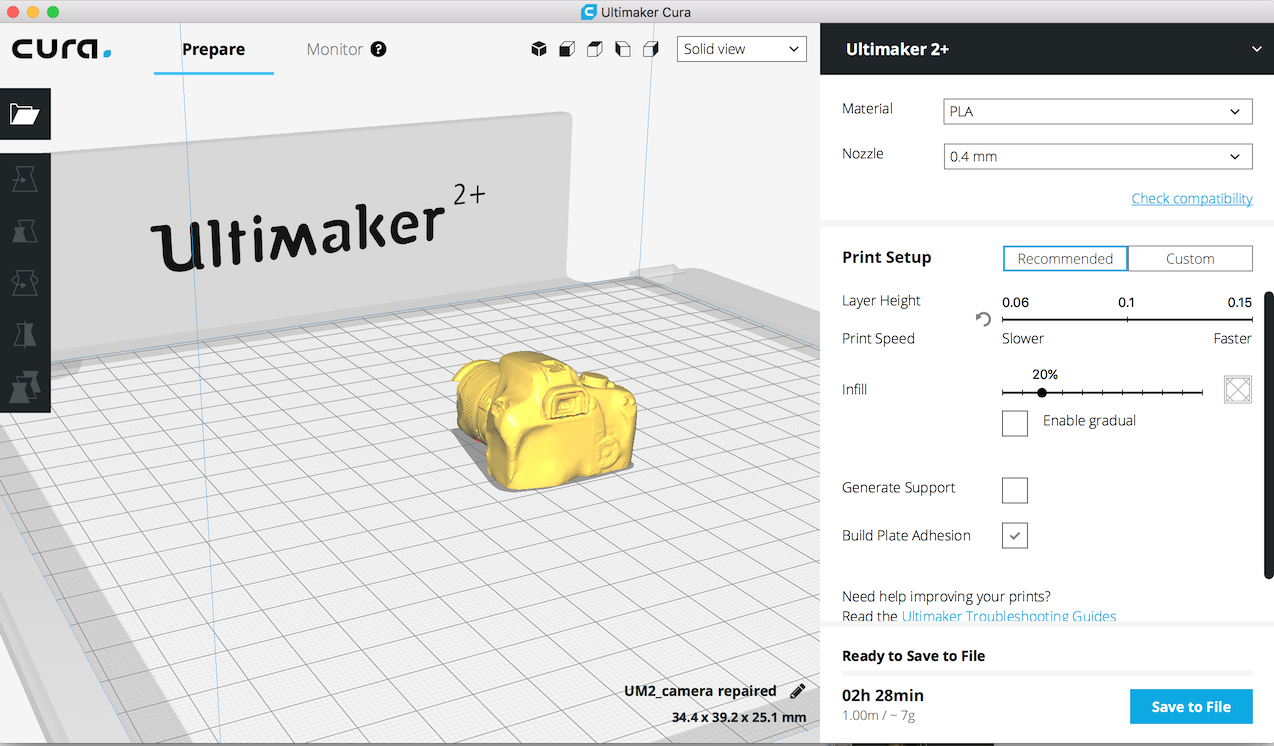The image size is (1274, 746).
Task: Switch to top camera view icon
Action: 595,49
